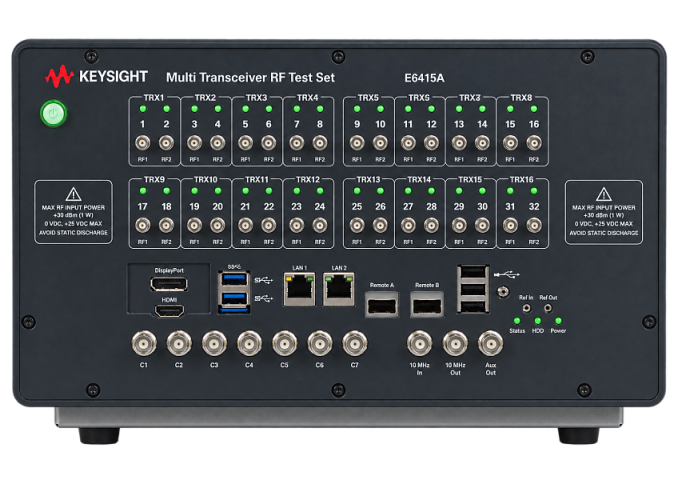Click the right warning triangle icon
678x480 pixels.
604,194
